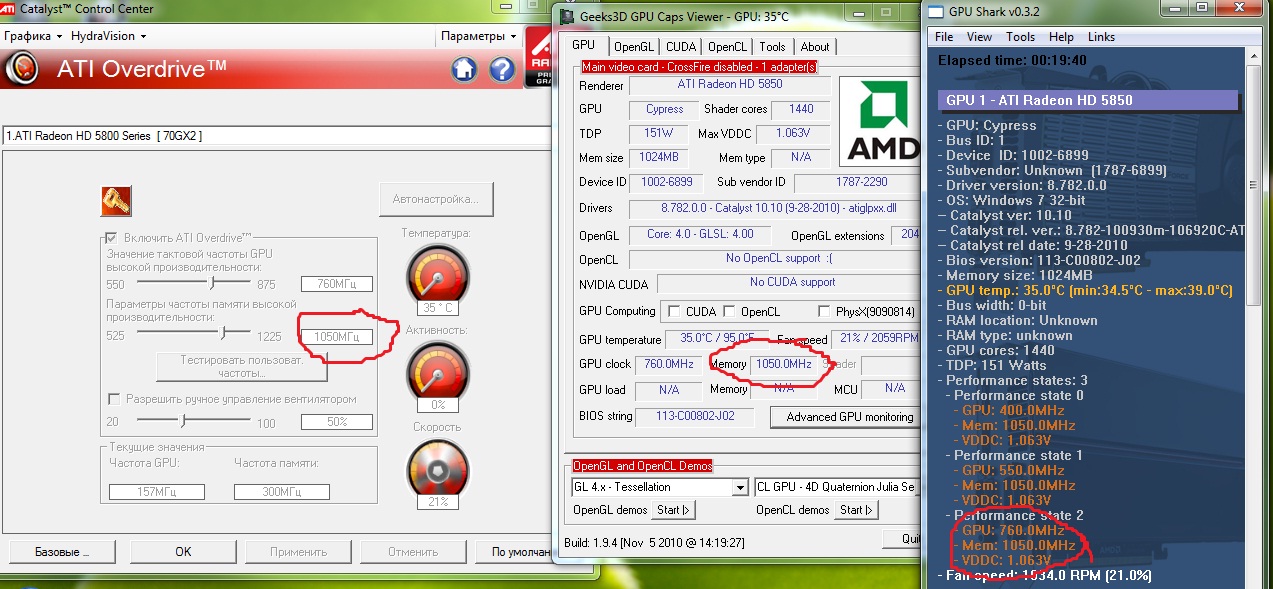Click the 50% fan speed value field
This screenshot has height=589, width=1273.
click(x=337, y=422)
